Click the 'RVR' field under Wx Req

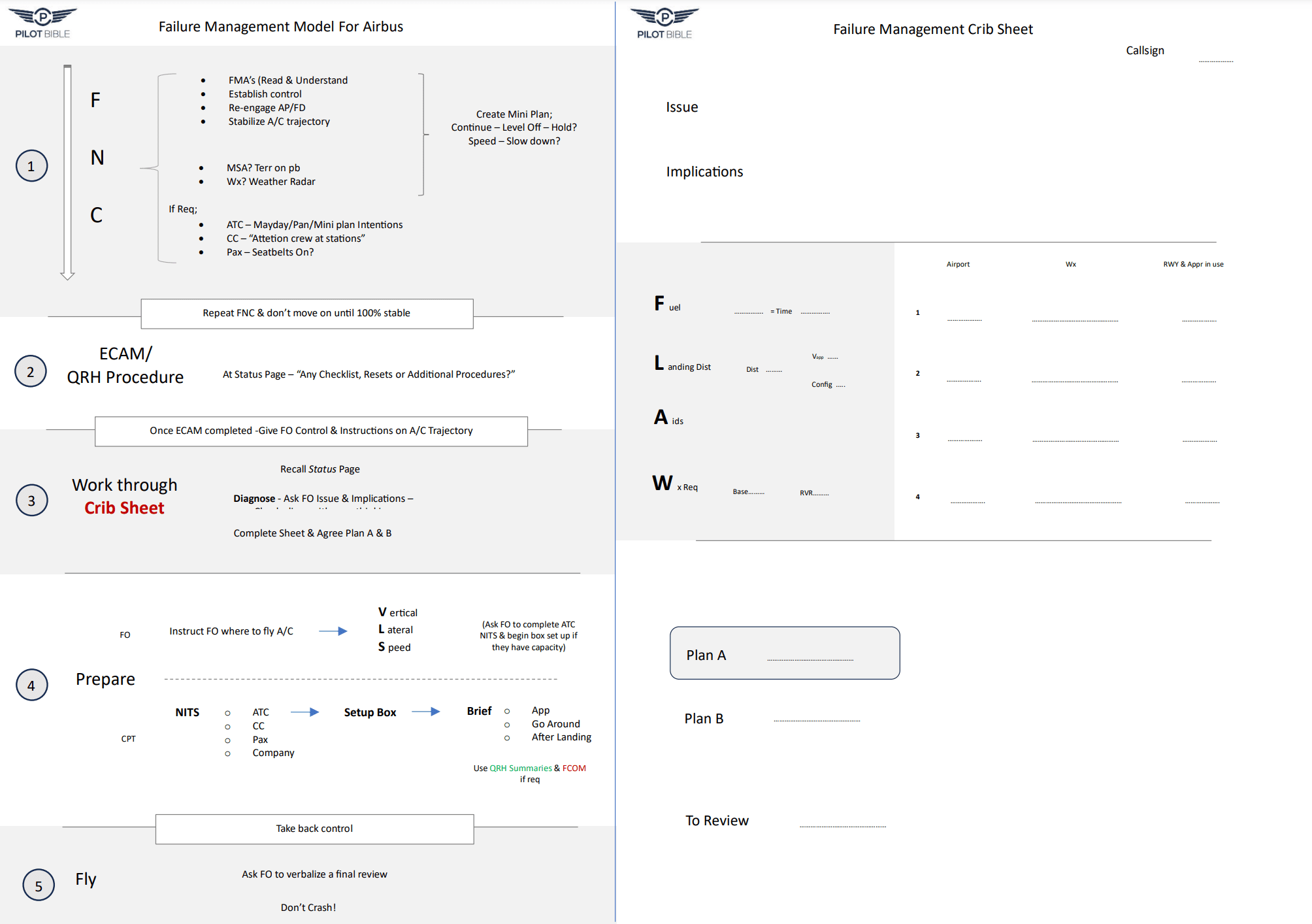tap(815, 493)
